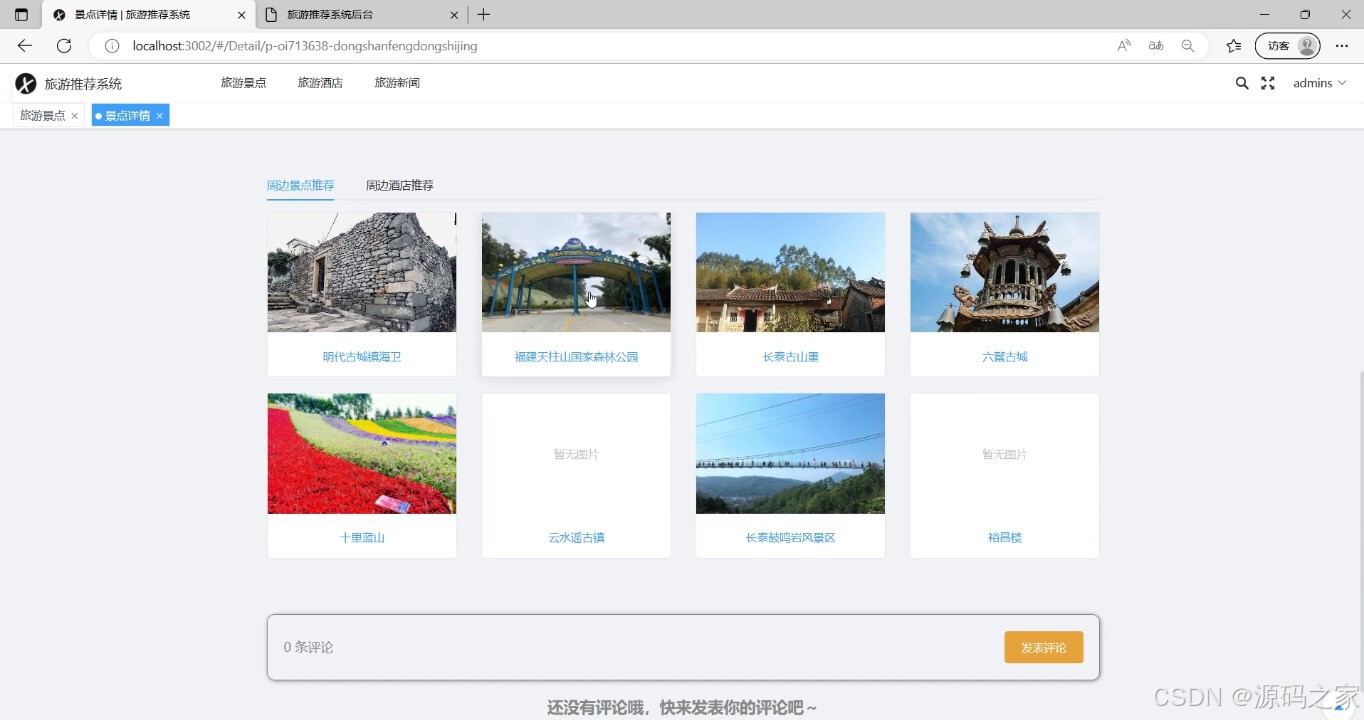Click the 十里蓝山 flower field thumbnail
Image resolution: width=1364 pixels, height=720 pixels.
[361, 453]
